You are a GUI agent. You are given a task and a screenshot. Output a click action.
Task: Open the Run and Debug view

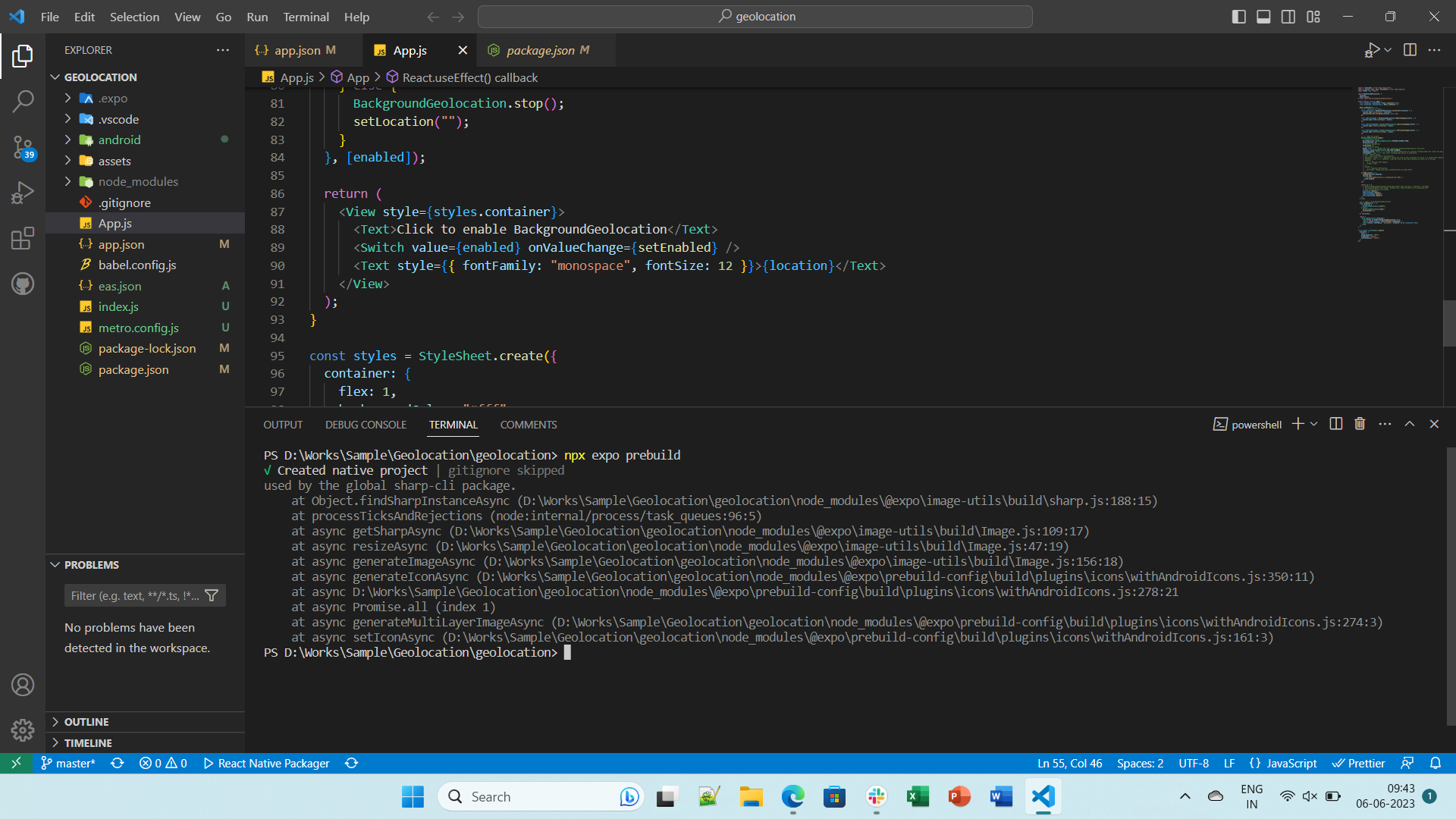click(23, 192)
